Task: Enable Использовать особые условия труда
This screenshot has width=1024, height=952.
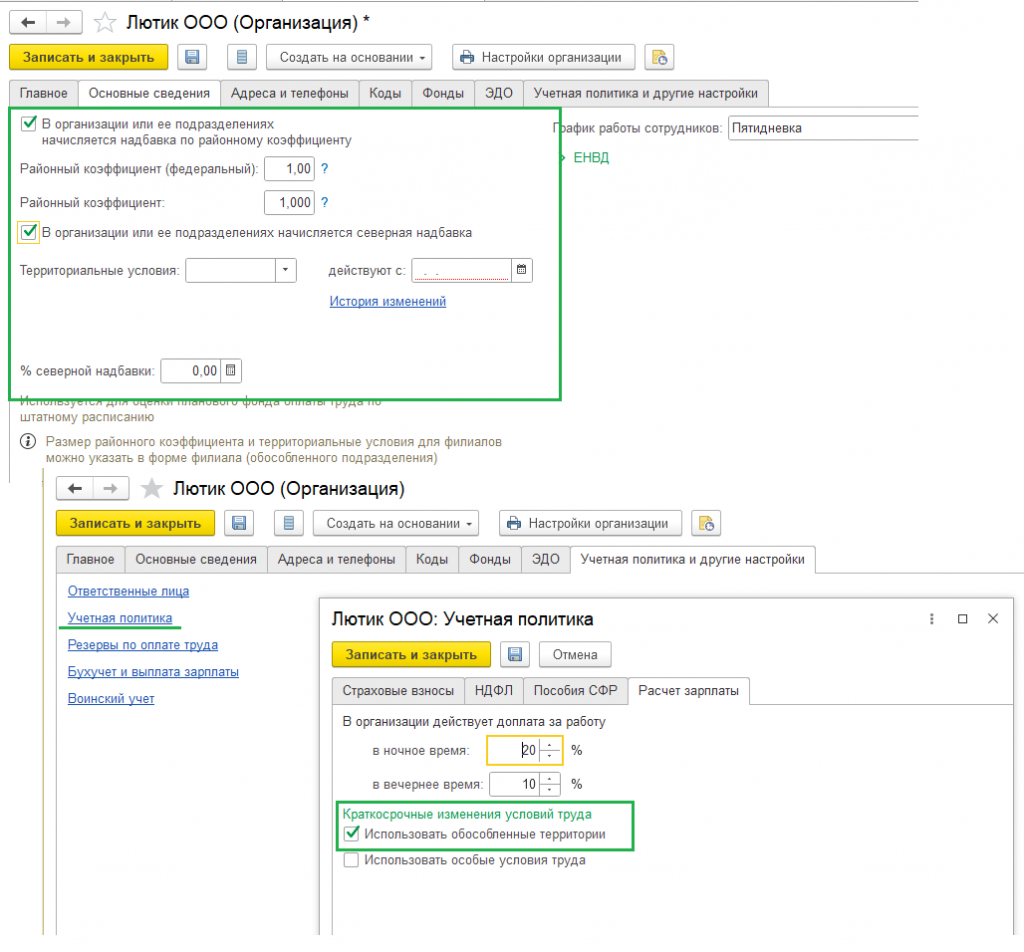Action: 351,860
